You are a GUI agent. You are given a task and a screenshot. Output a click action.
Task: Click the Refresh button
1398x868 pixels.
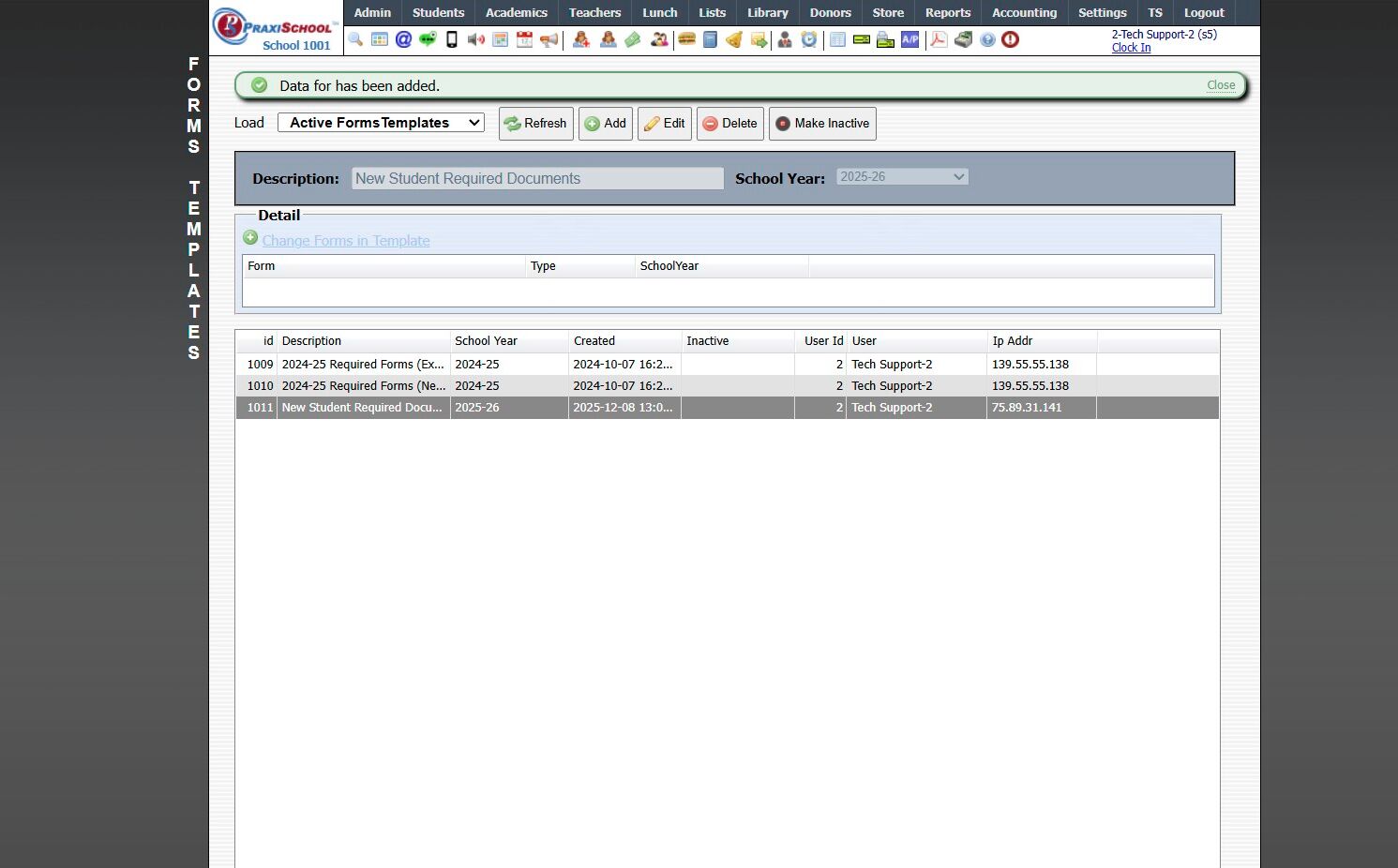[536, 124]
